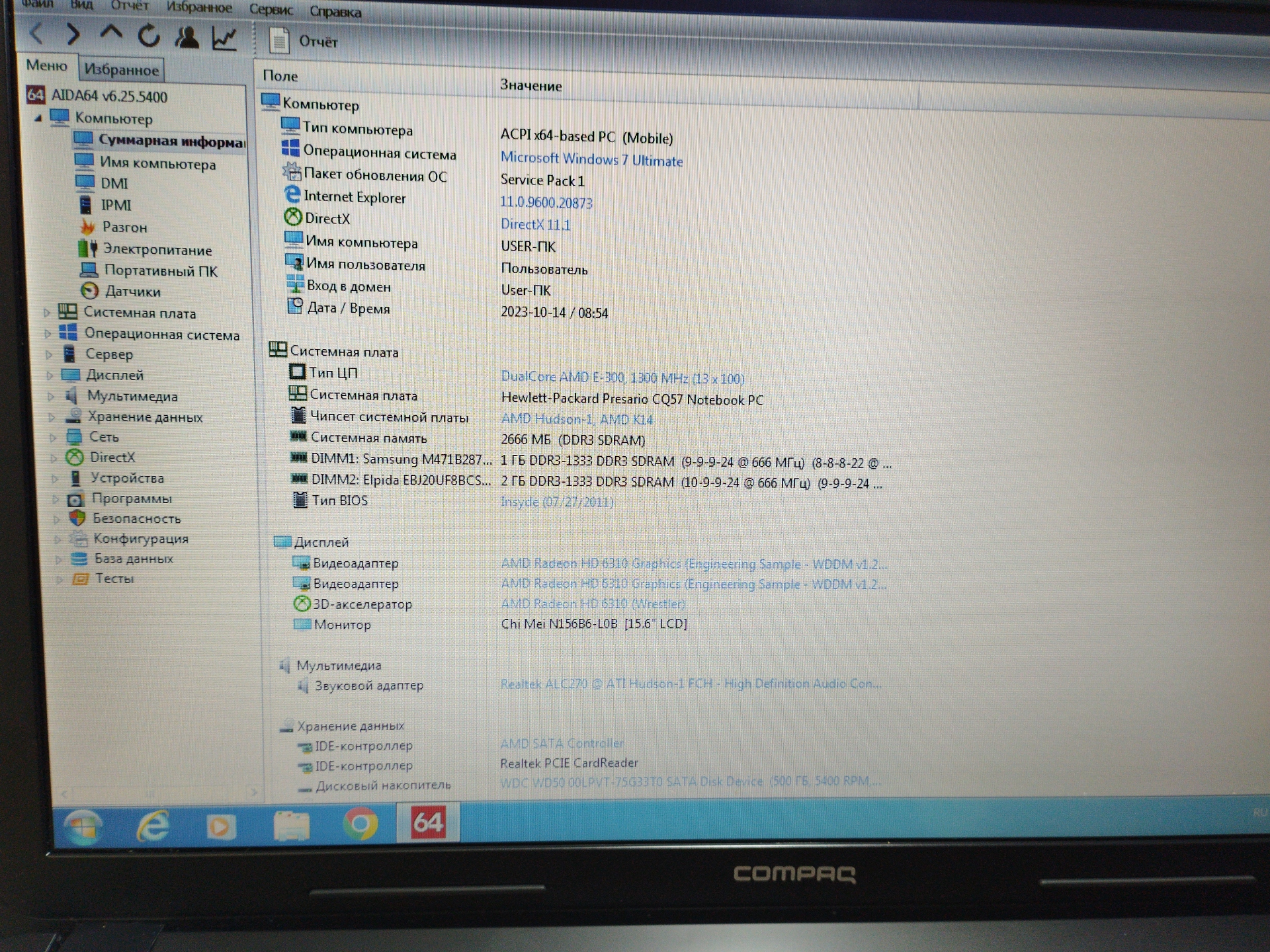
Task: Collapse the Компьютер tree node
Action: click(x=38, y=118)
